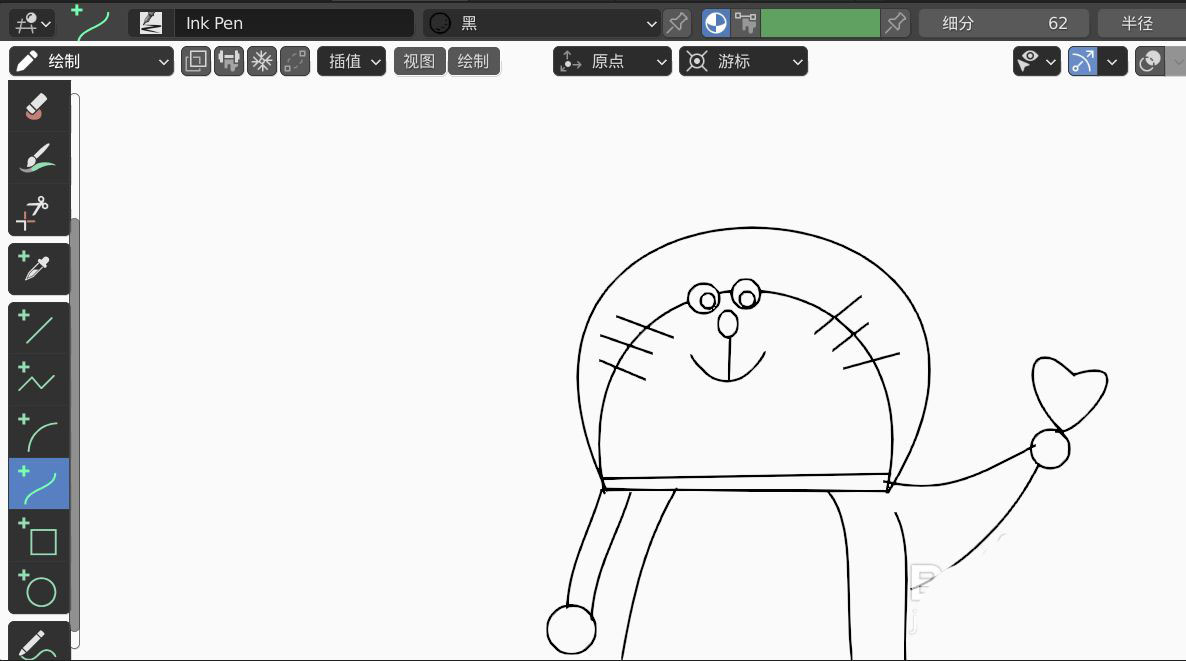Select the Arc drawing tool
This screenshot has width=1186, height=661.
pos(39,432)
